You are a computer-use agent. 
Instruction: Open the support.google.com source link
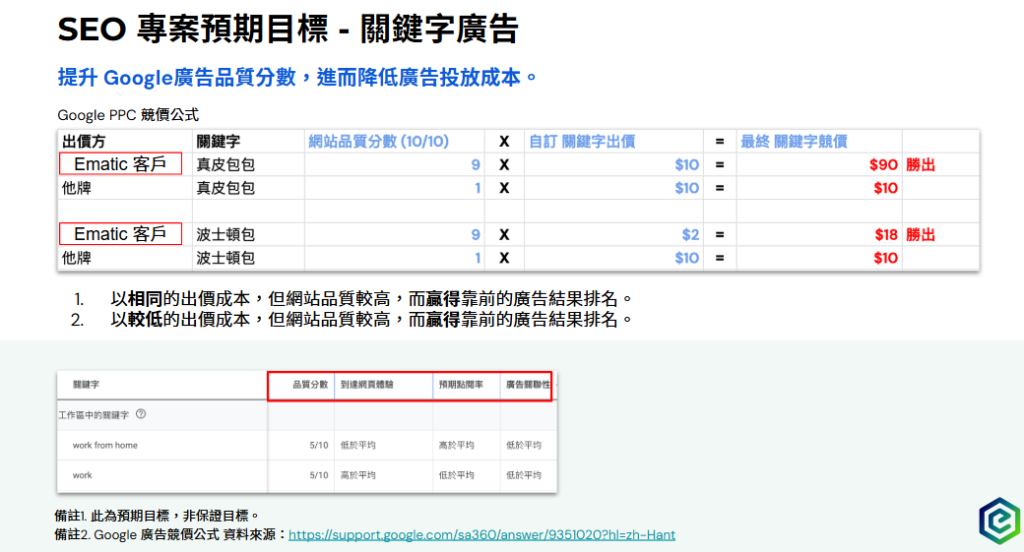pos(482,535)
